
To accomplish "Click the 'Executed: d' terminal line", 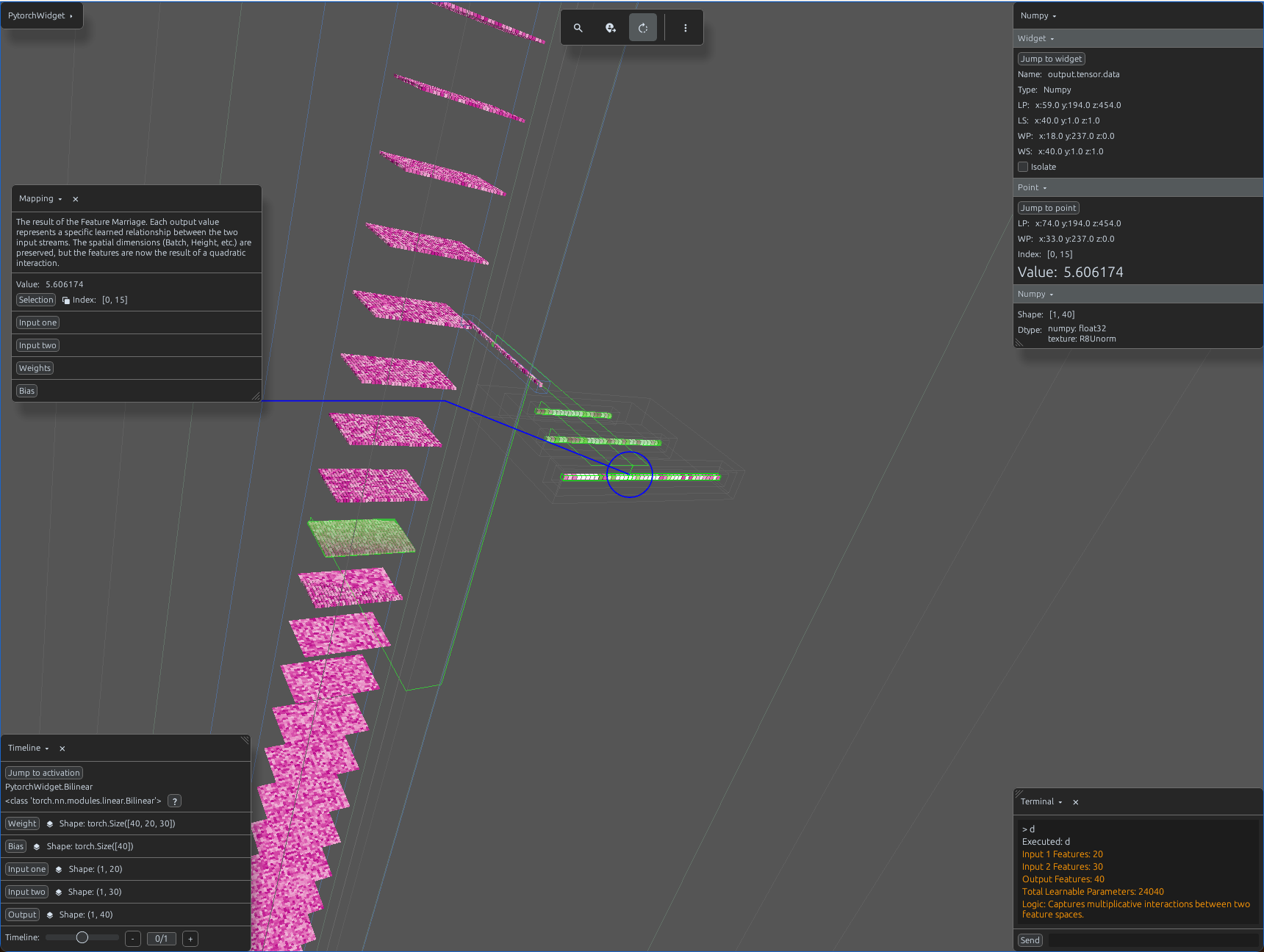I will (1046, 842).
